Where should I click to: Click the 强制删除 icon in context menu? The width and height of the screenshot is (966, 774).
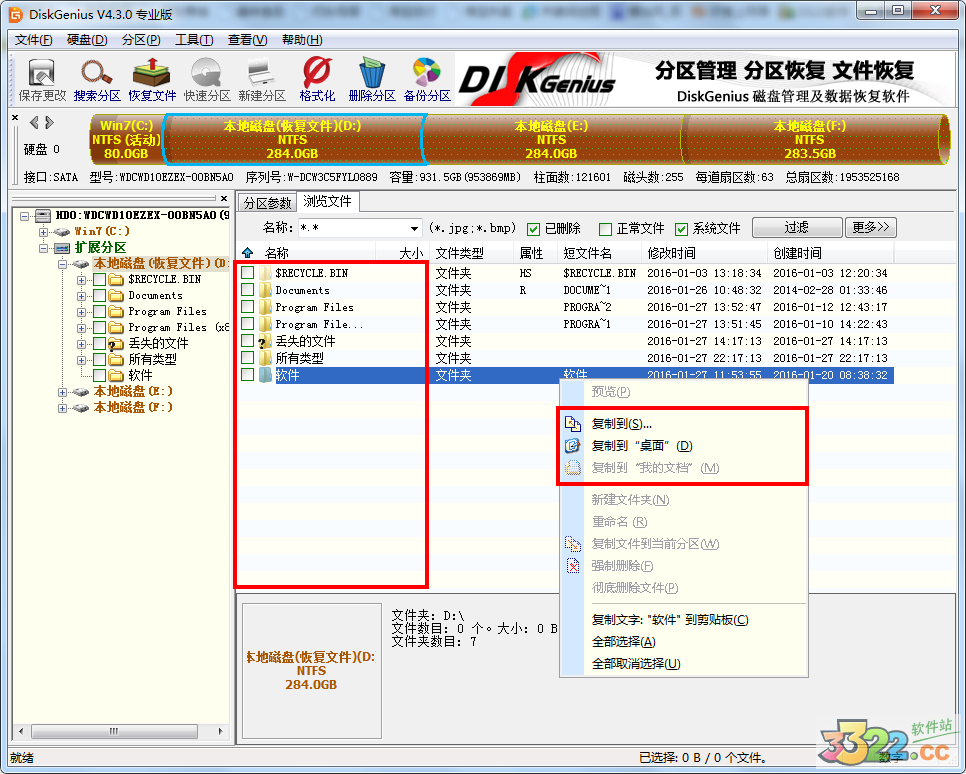(573, 565)
